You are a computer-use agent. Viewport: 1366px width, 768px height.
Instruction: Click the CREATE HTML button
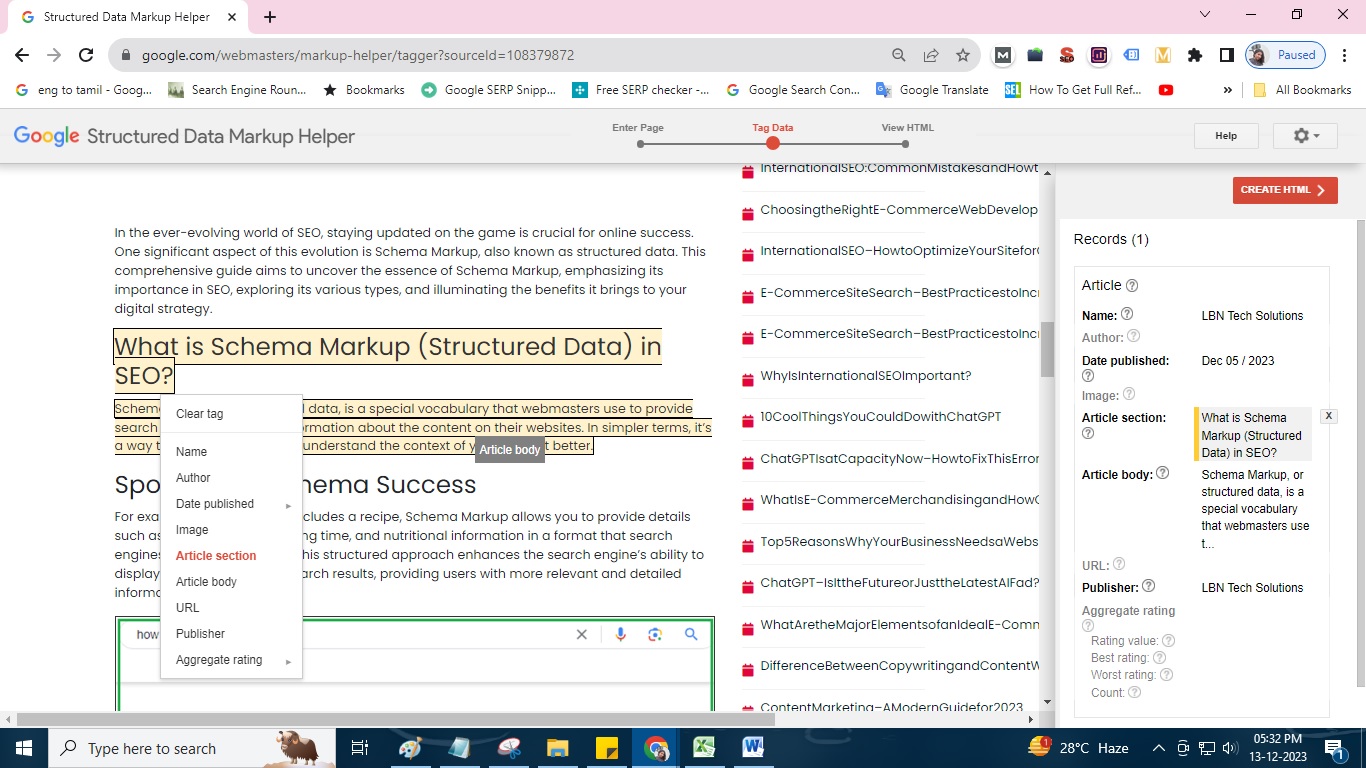(x=1284, y=189)
